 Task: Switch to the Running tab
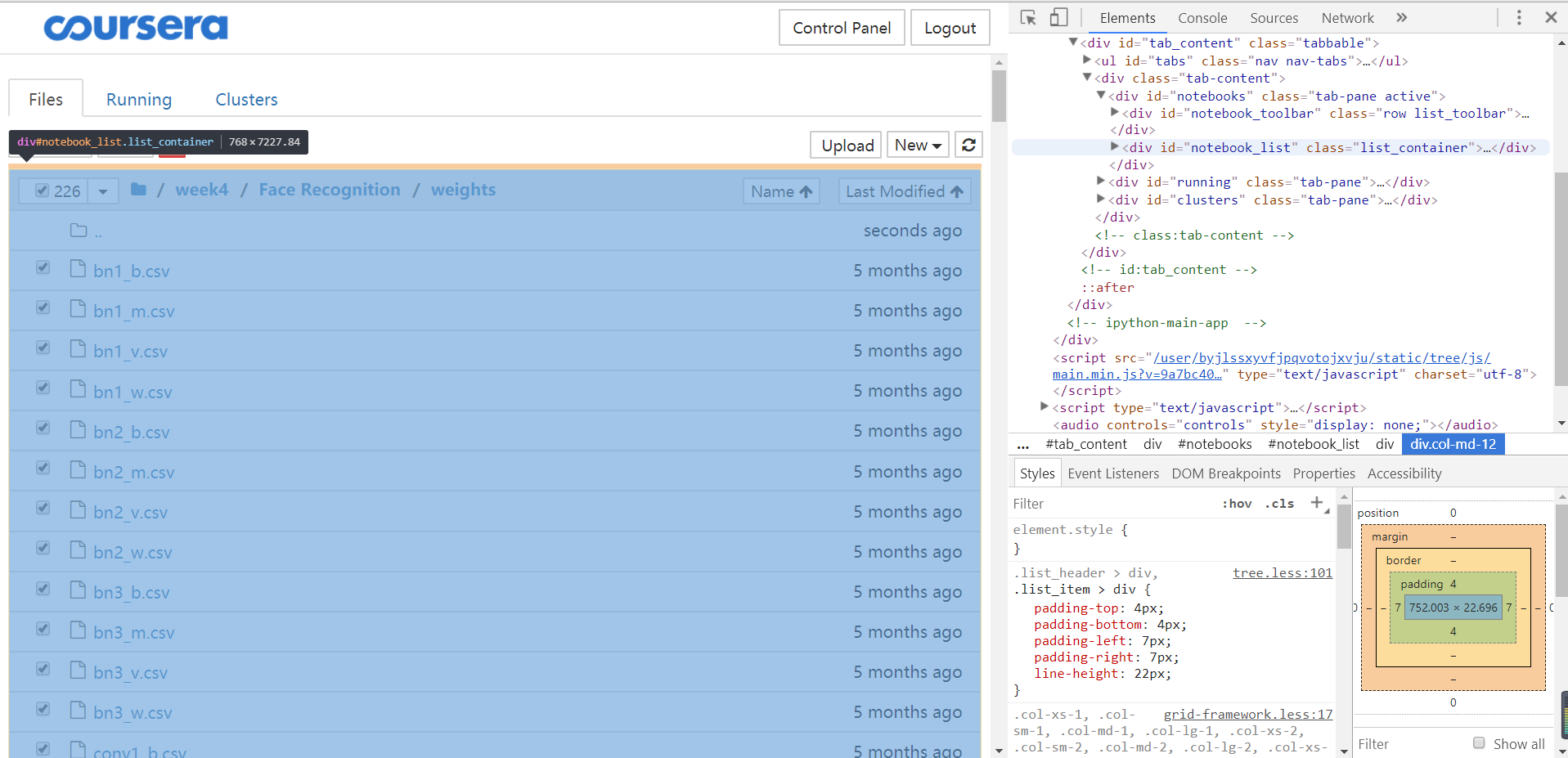(139, 99)
